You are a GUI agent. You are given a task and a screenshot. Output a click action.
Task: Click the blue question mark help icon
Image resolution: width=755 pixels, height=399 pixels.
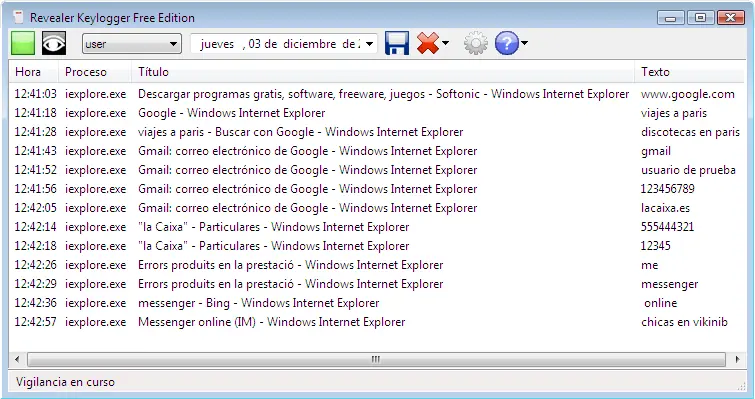click(507, 44)
